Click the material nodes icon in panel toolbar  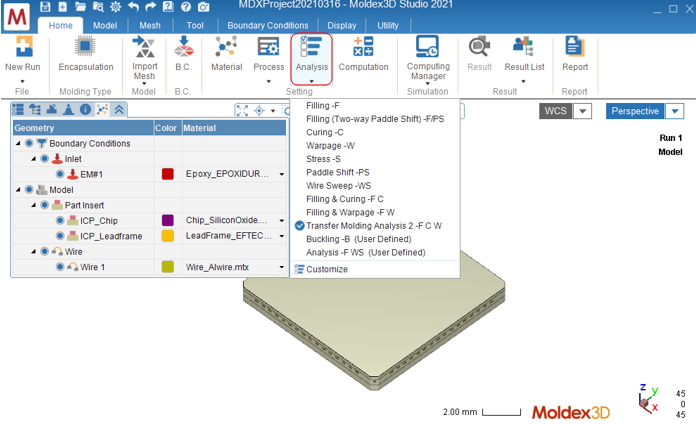click(x=102, y=109)
